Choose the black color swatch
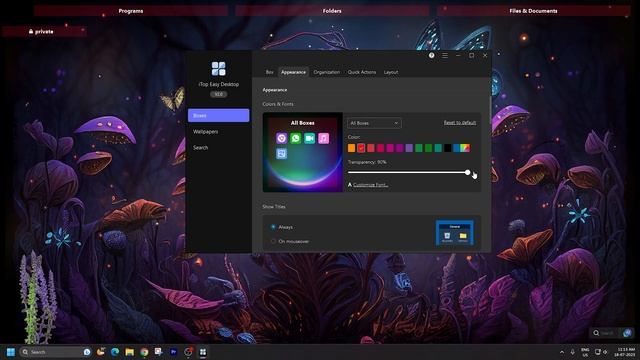The width and height of the screenshot is (640, 360). coord(448,148)
